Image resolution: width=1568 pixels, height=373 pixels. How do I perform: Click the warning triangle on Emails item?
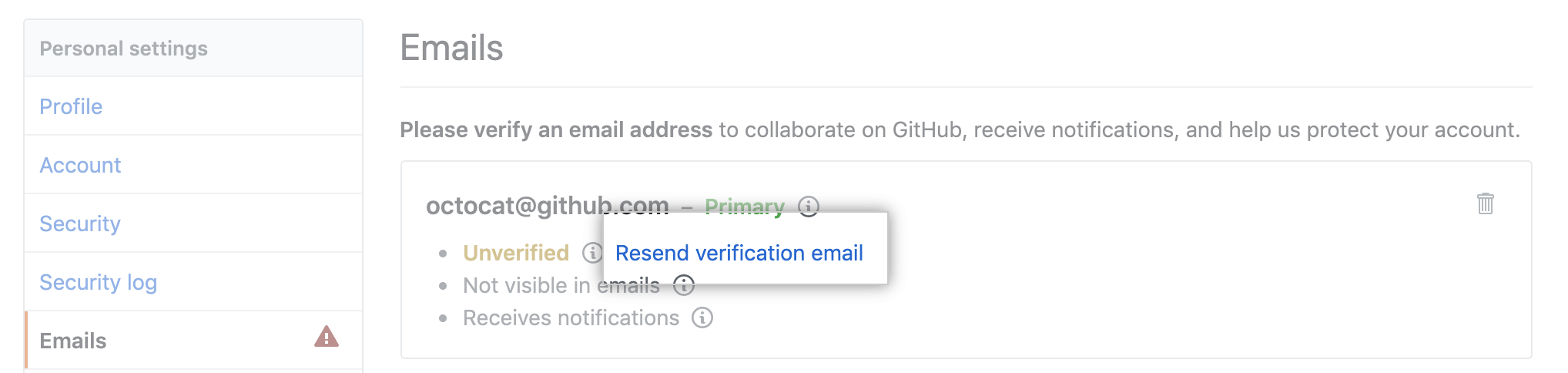[x=327, y=338]
